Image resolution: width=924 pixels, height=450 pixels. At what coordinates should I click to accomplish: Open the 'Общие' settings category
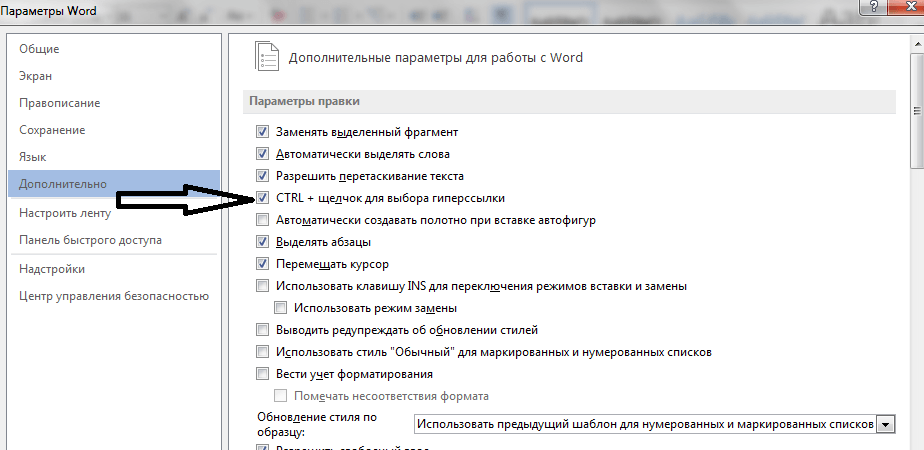pos(39,49)
